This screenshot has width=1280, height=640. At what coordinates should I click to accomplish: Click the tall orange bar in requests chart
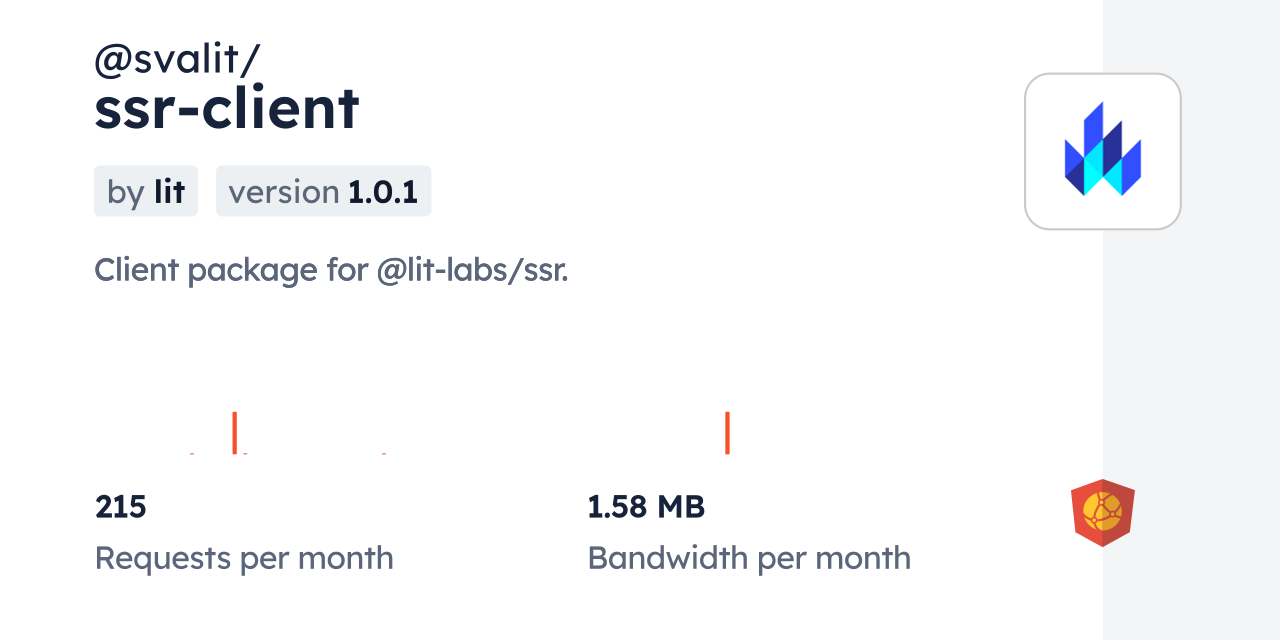click(234, 432)
